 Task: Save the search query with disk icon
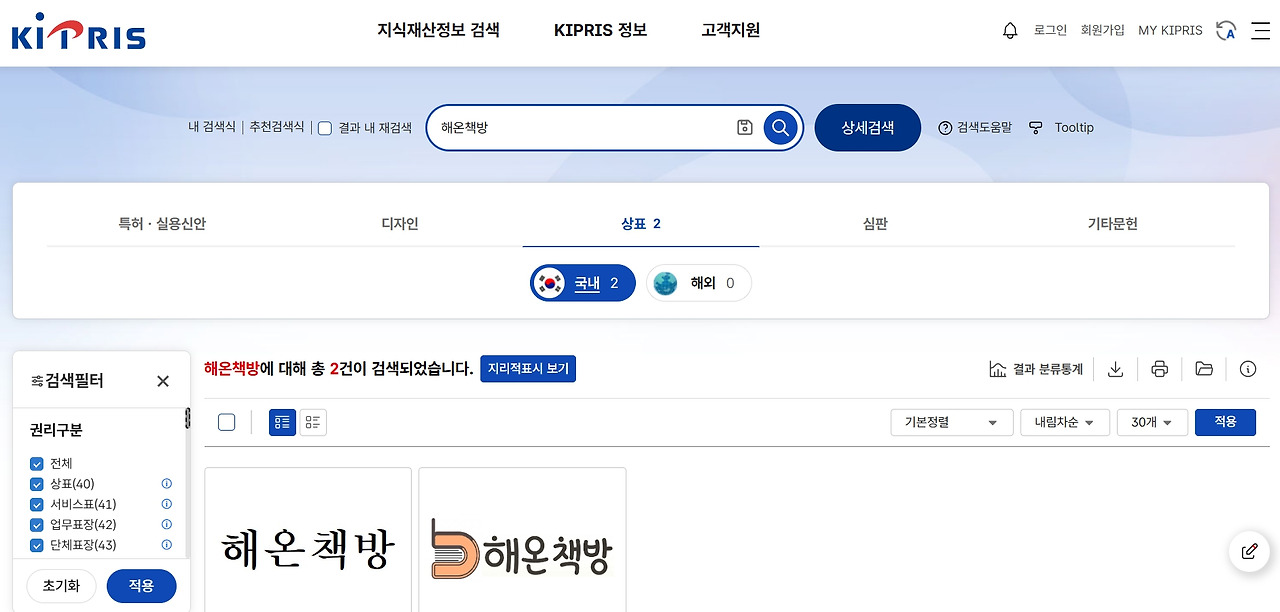(x=744, y=128)
